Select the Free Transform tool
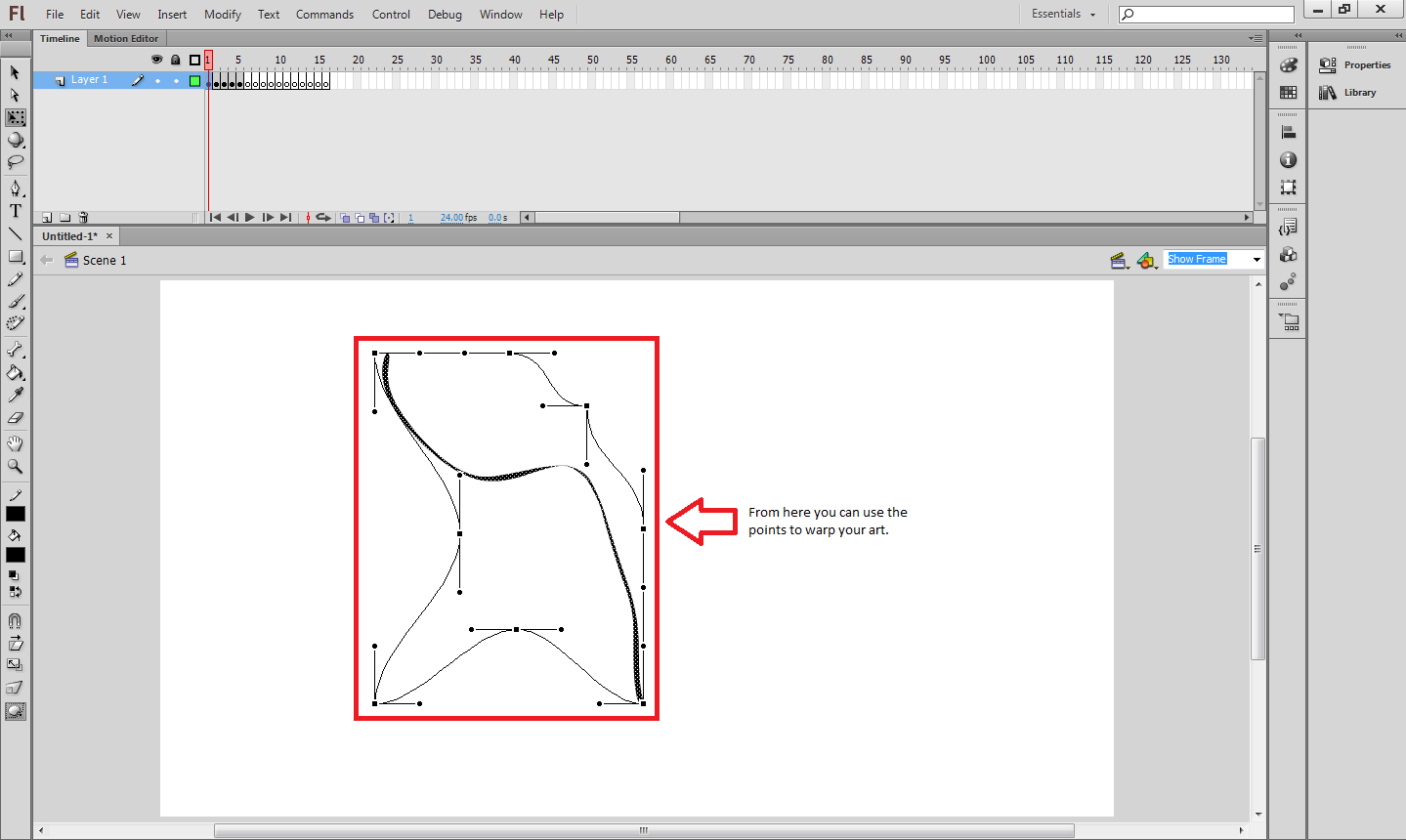This screenshot has width=1406, height=840. [16, 117]
